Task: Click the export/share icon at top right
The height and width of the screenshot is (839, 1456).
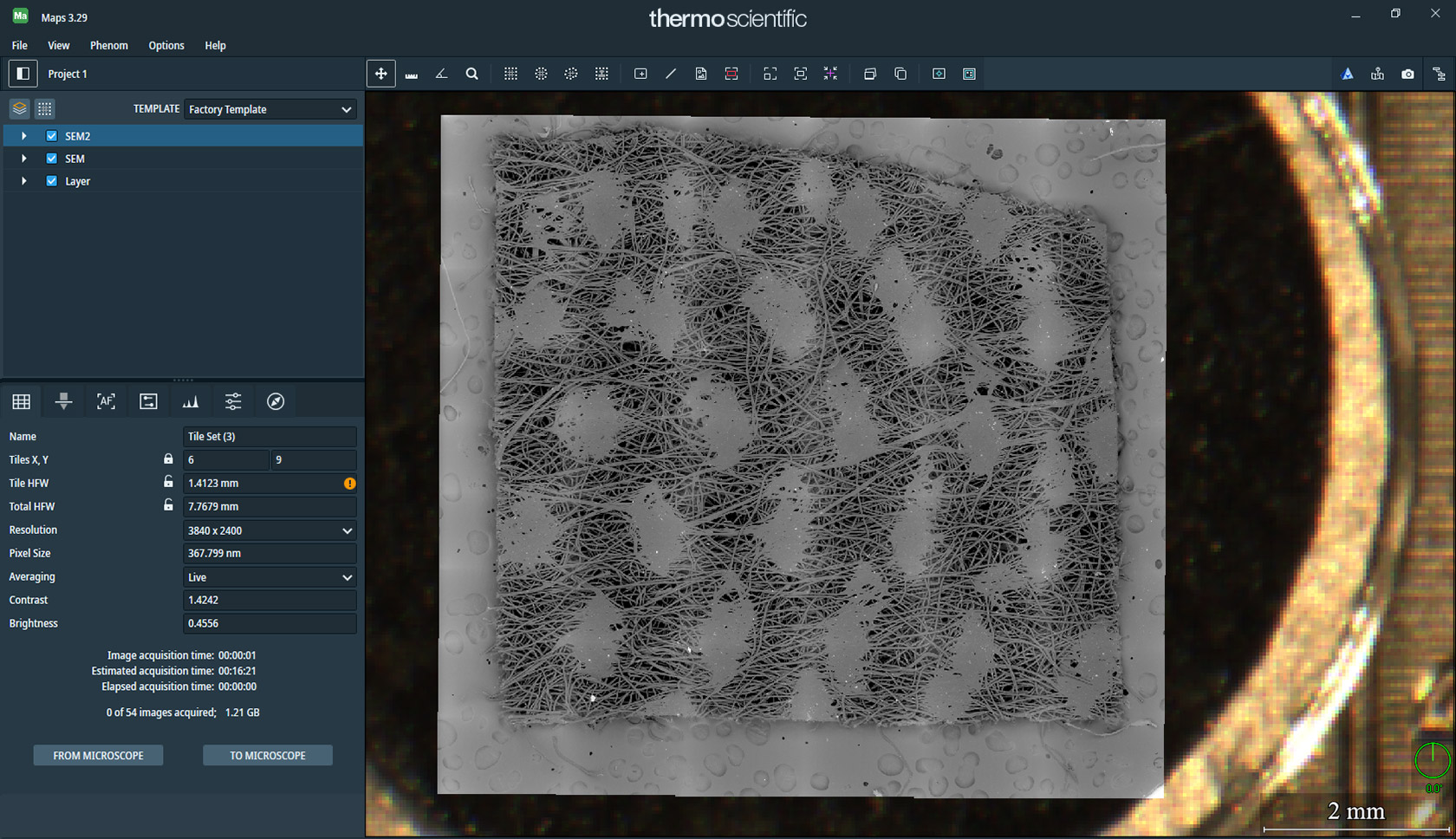Action: coord(1377,74)
